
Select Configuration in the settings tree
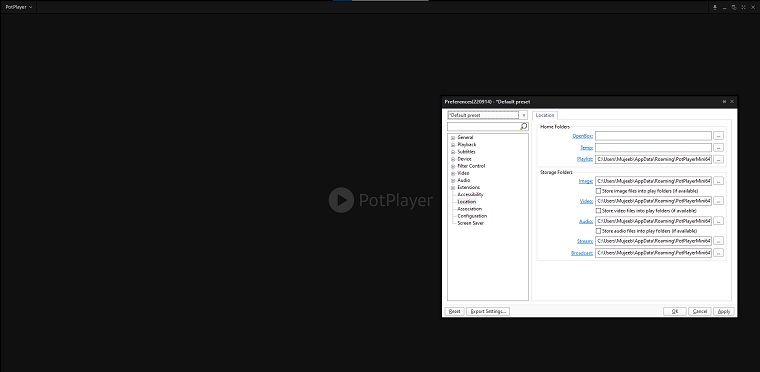point(472,216)
